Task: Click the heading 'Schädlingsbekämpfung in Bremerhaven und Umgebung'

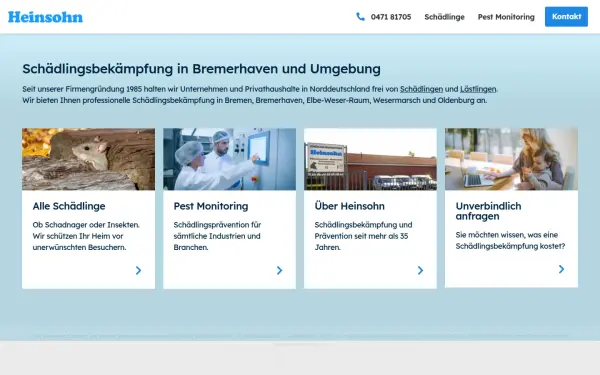Action: (201, 69)
